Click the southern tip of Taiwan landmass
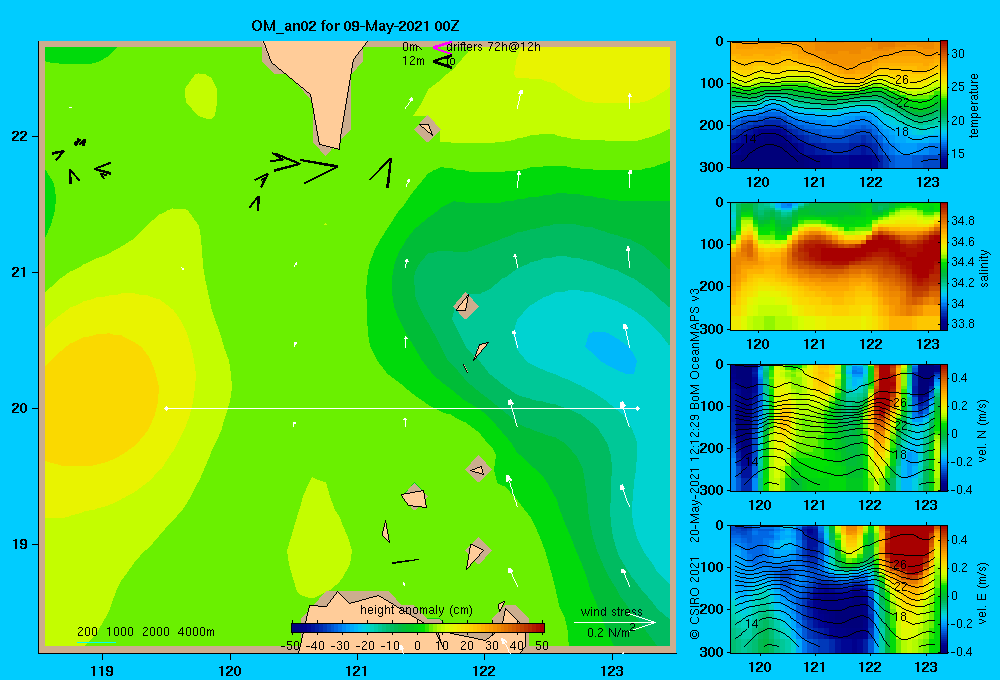The image size is (1000, 680). click(329, 140)
